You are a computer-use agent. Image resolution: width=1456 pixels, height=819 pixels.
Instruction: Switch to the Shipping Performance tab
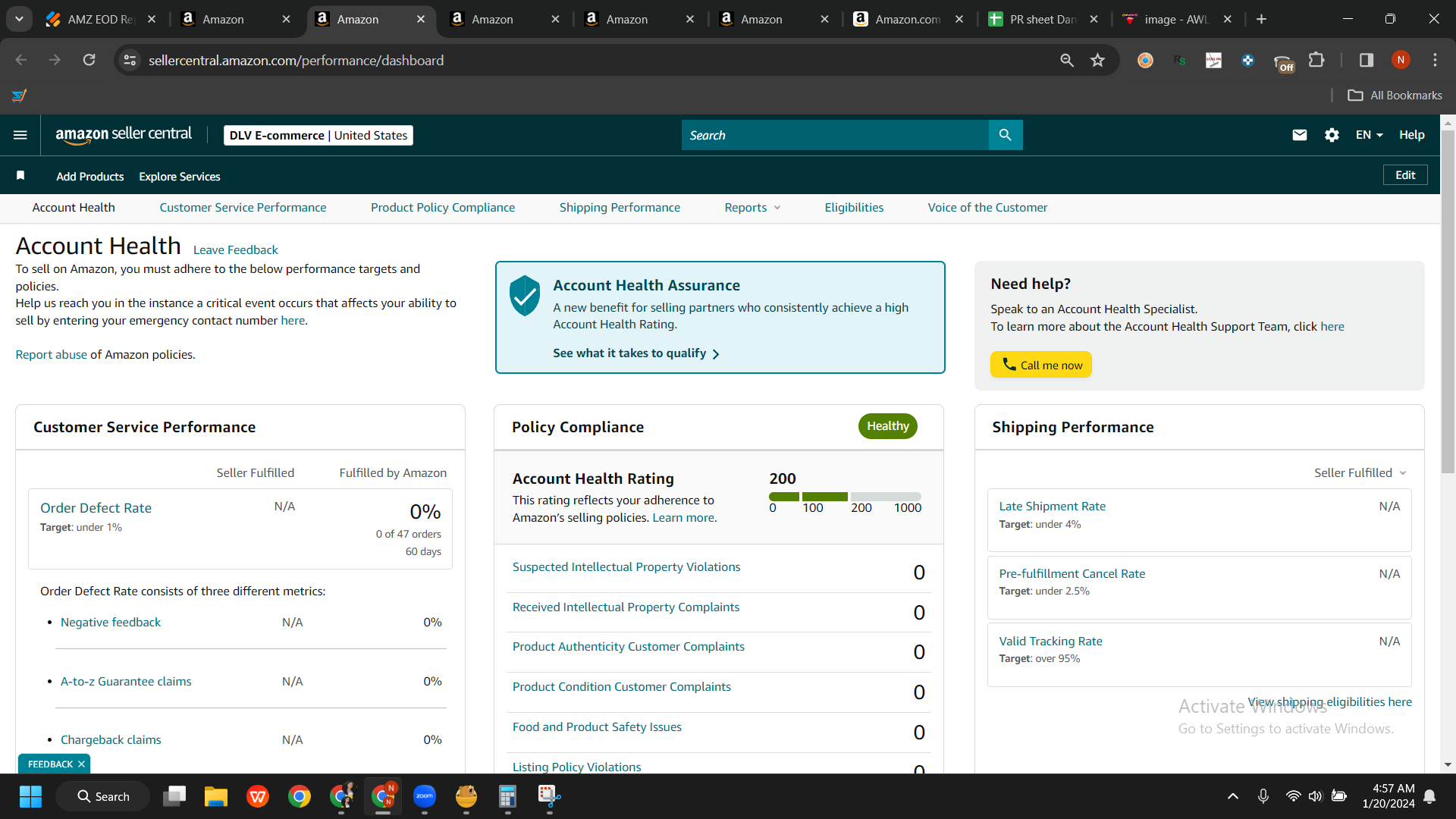(x=620, y=208)
